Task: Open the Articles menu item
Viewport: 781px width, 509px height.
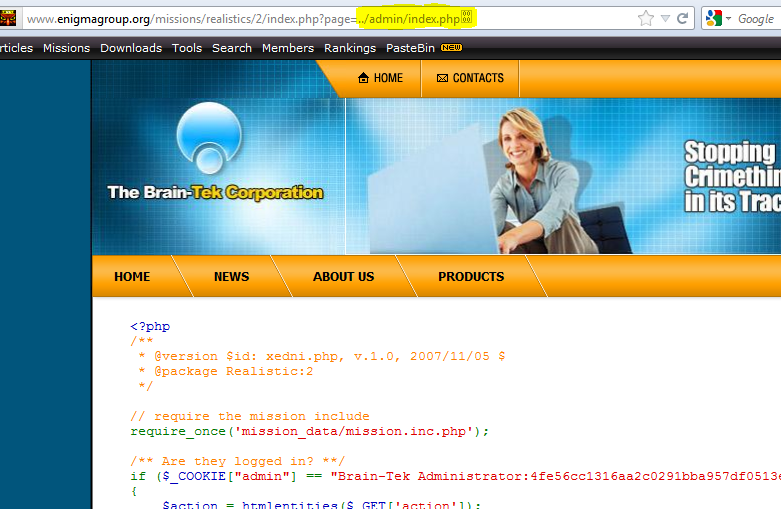Action: point(16,48)
